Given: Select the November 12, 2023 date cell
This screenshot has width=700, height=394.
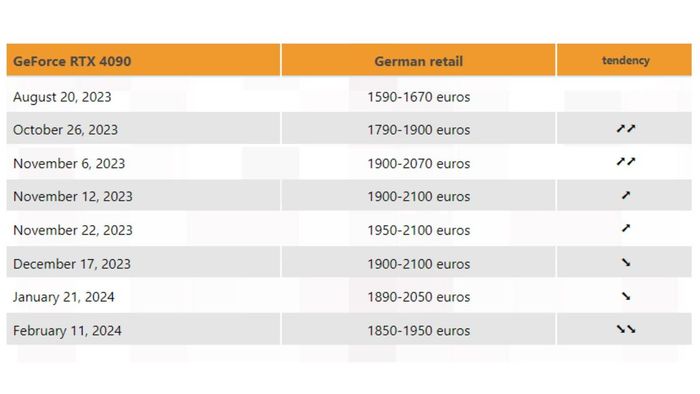Looking at the screenshot, I should [x=143, y=195].
